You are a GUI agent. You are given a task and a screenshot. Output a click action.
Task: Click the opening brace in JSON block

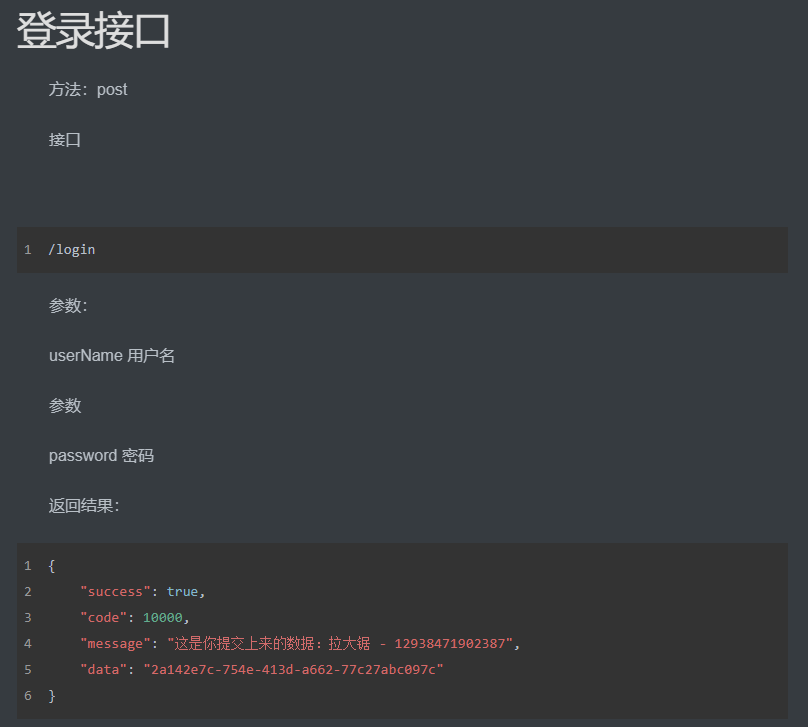click(52, 566)
